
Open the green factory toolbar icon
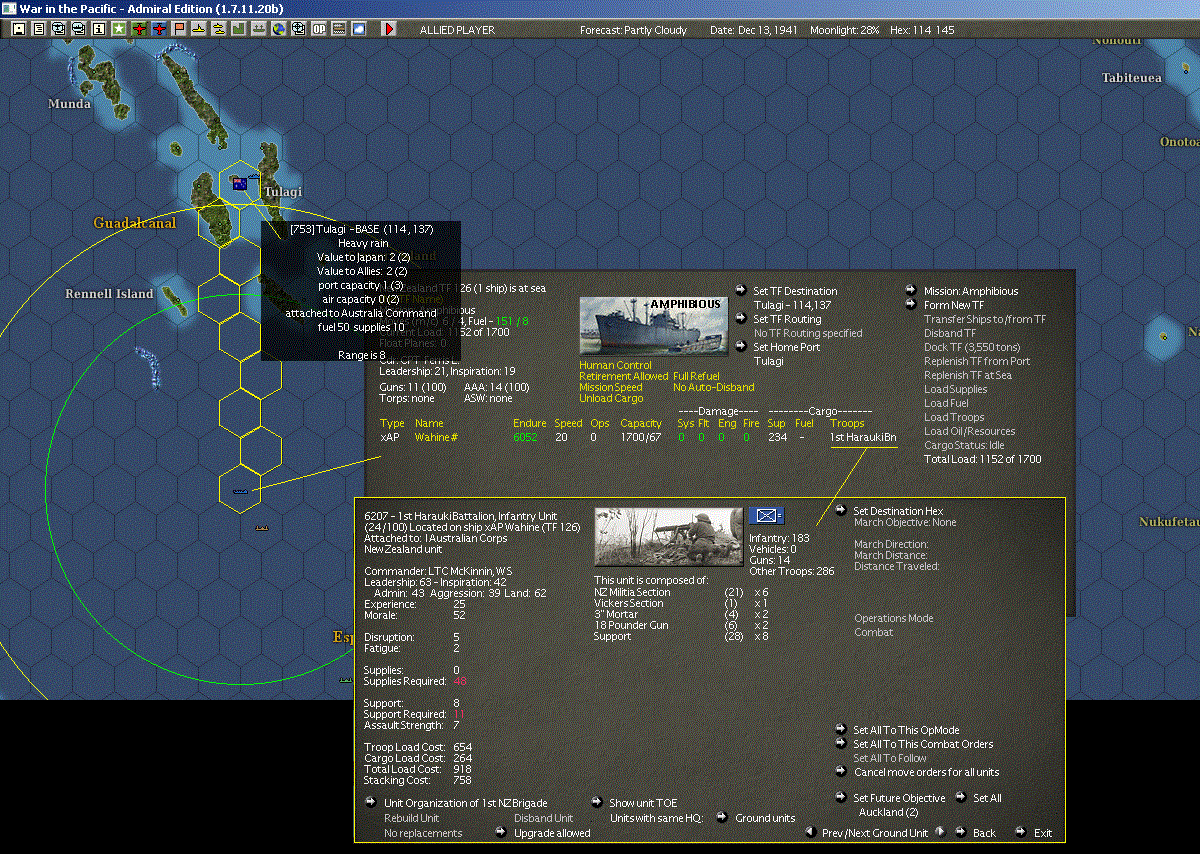[238, 29]
